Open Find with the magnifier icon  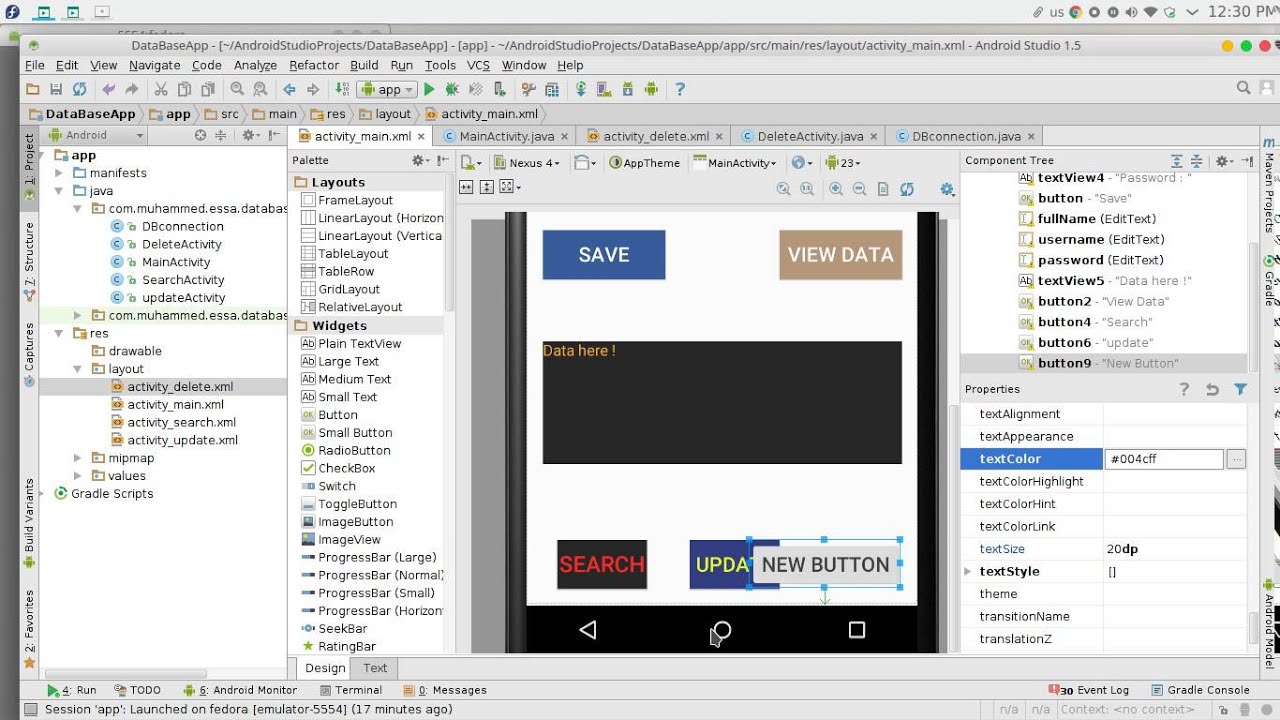coord(238,89)
